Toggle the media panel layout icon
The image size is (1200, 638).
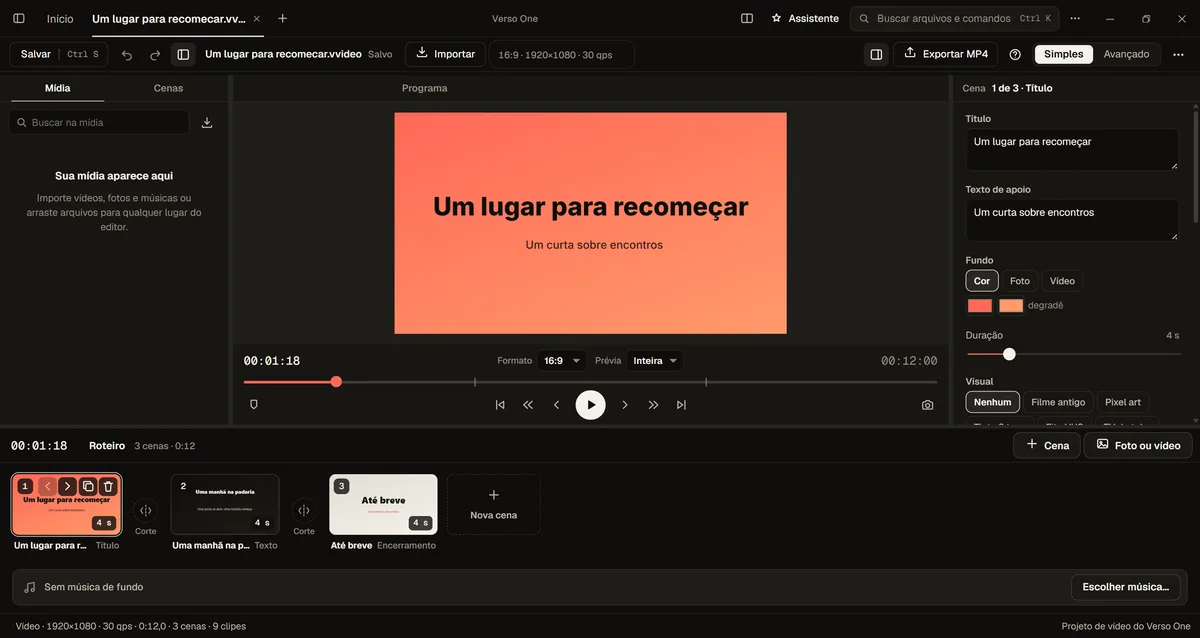183,54
